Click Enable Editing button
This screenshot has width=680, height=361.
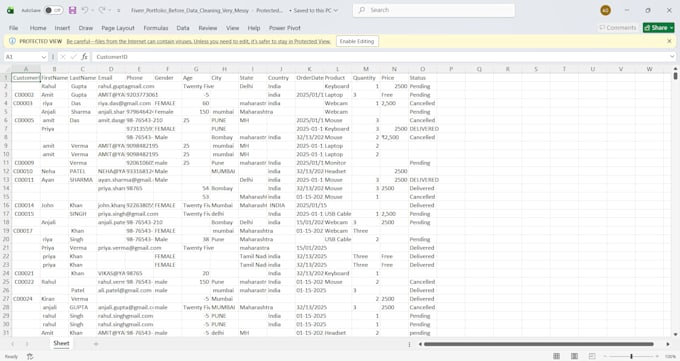pos(357,41)
